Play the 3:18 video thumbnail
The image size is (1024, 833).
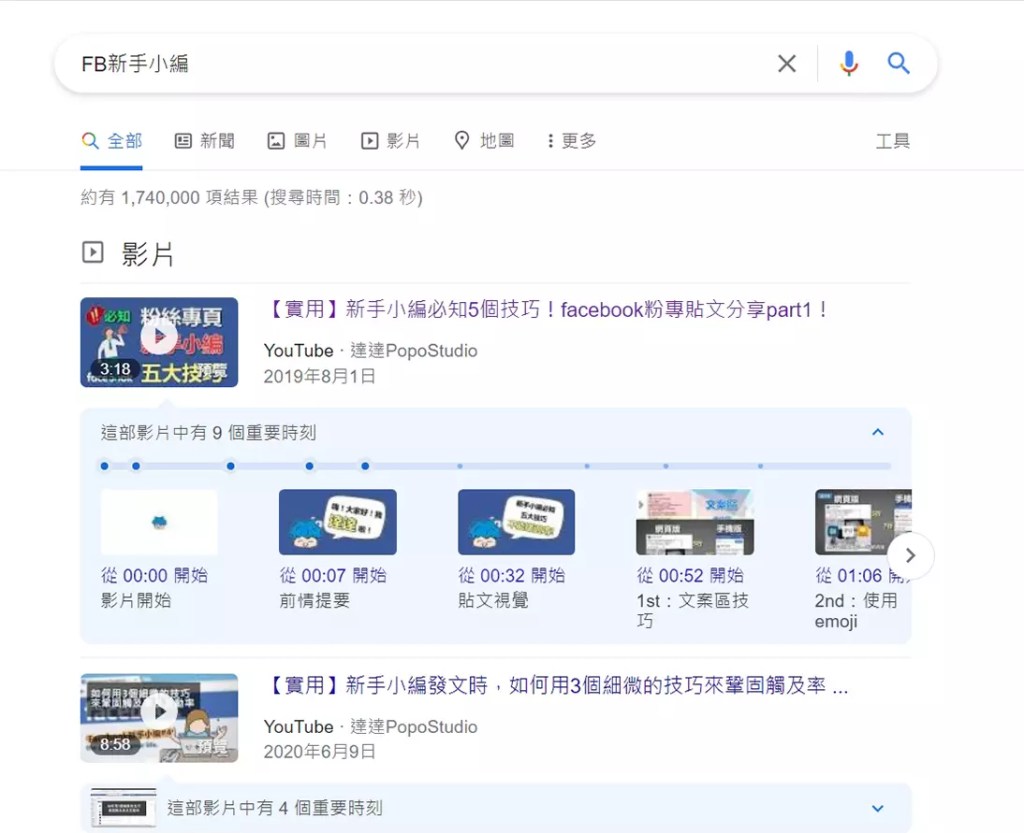coord(159,342)
